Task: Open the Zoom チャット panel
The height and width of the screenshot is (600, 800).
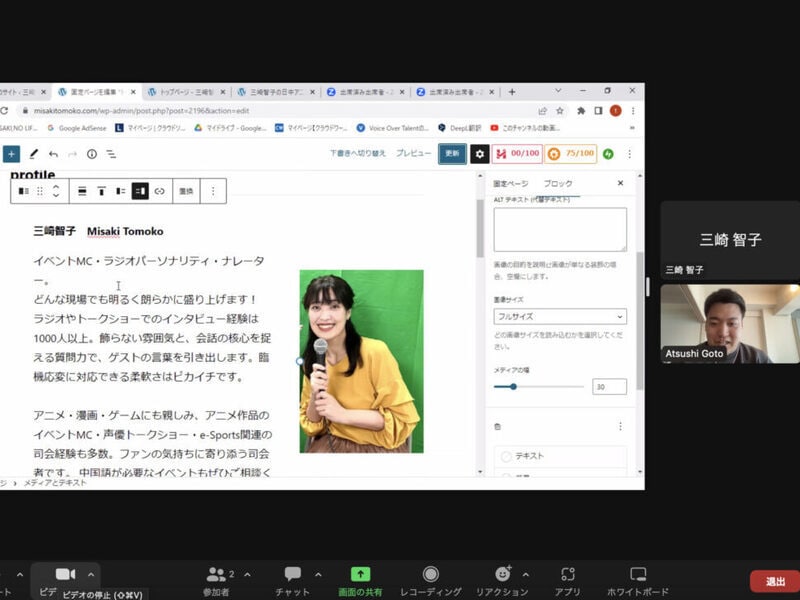Action: pos(292,581)
